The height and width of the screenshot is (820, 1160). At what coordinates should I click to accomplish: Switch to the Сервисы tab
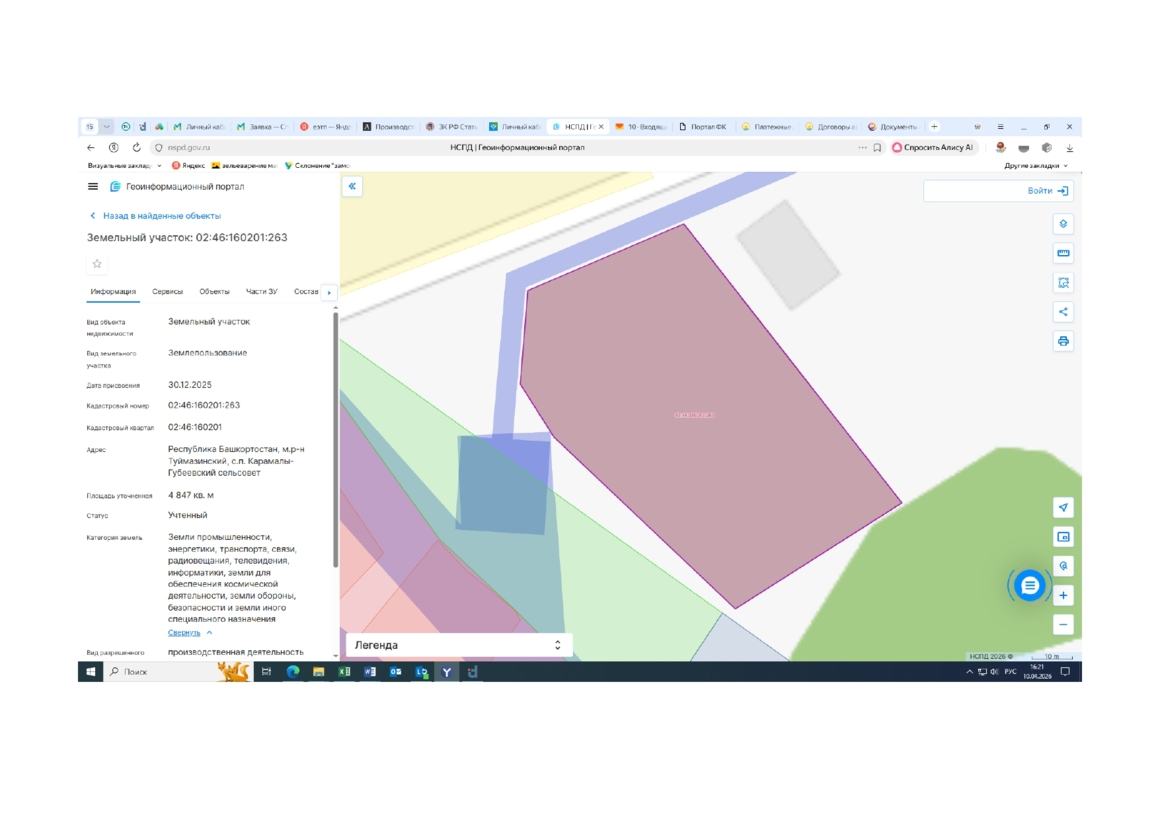(x=167, y=292)
